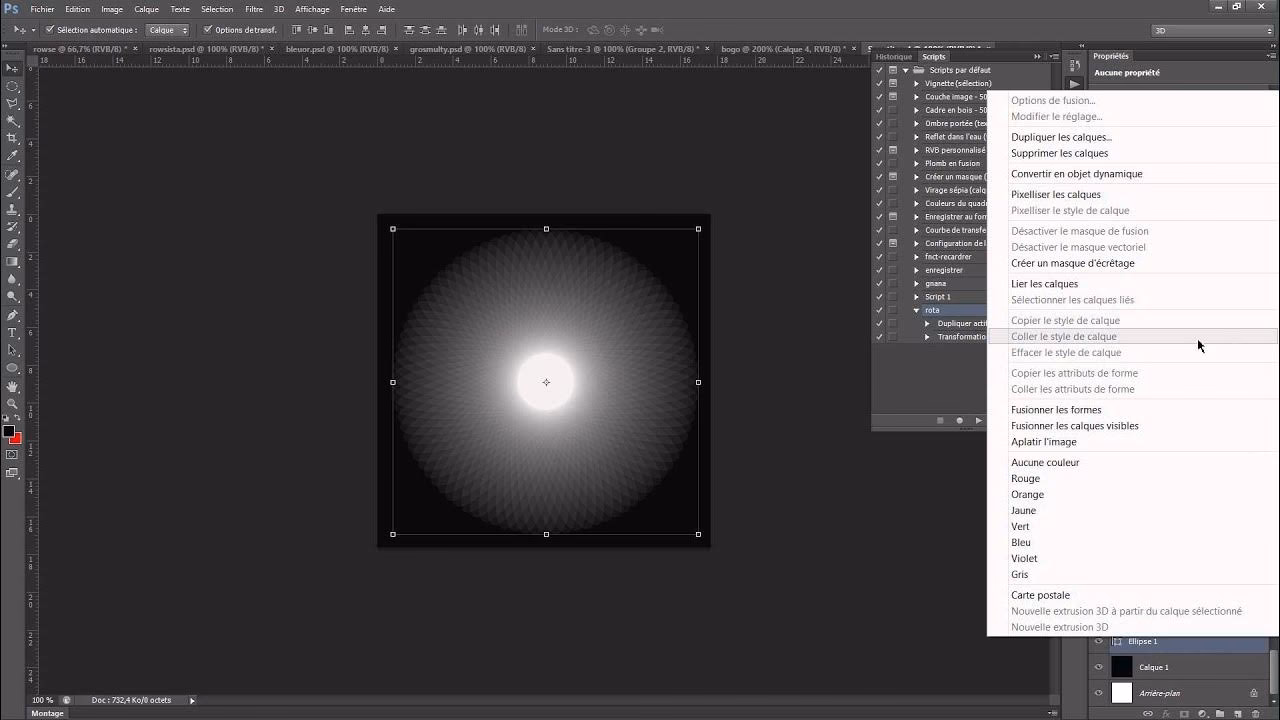
Task: Choose Aplatir l'image in the context menu
Action: click(1044, 441)
